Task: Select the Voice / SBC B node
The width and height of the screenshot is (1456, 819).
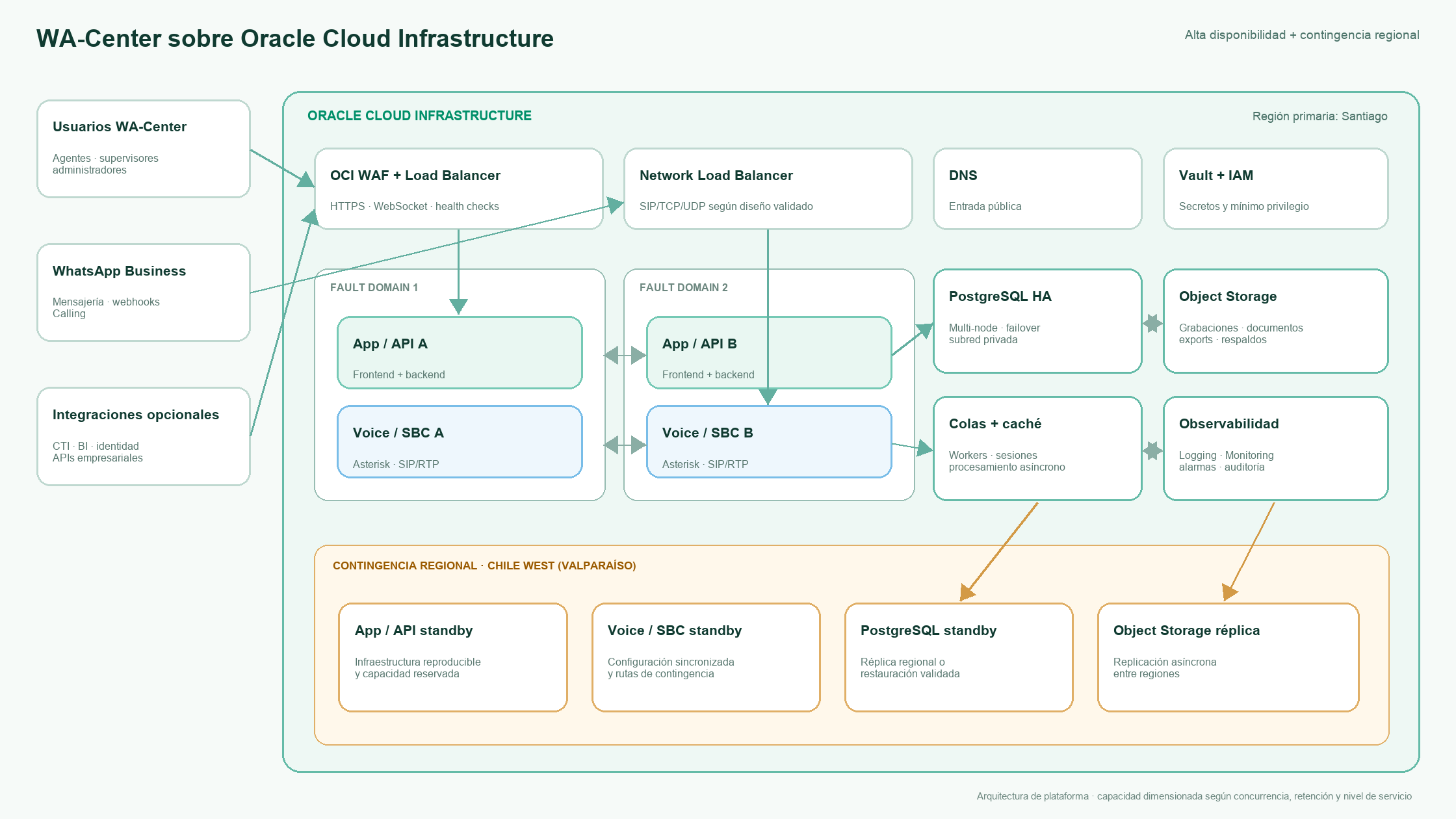Action: (x=769, y=442)
